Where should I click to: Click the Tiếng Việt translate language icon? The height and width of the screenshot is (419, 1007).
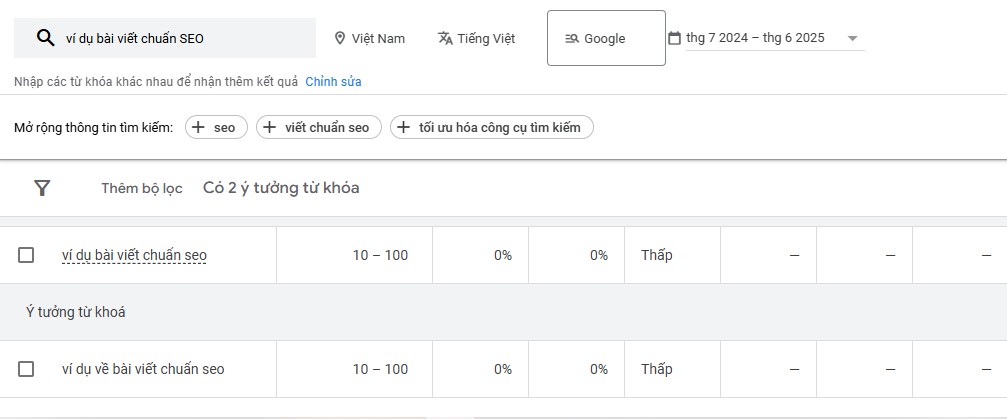[x=445, y=39]
